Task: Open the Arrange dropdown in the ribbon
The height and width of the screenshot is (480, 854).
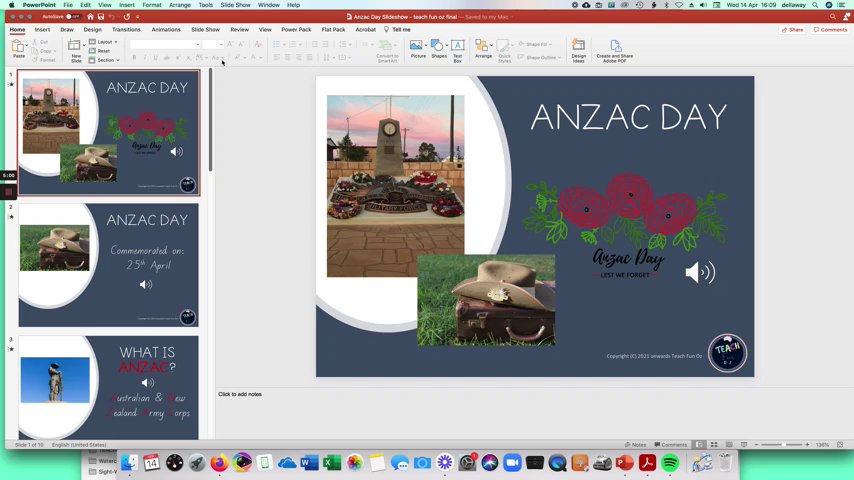Action: 483,47
